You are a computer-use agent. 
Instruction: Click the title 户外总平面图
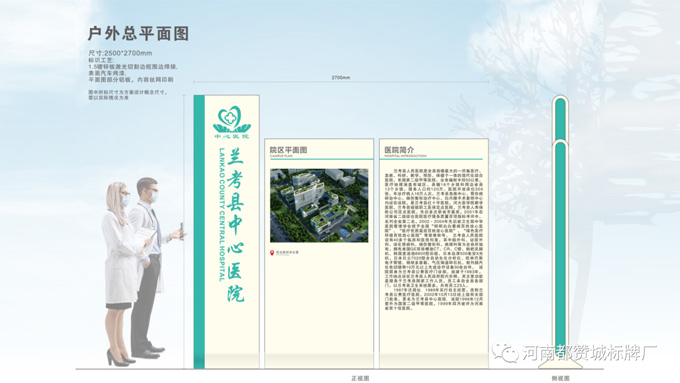coord(138,33)
